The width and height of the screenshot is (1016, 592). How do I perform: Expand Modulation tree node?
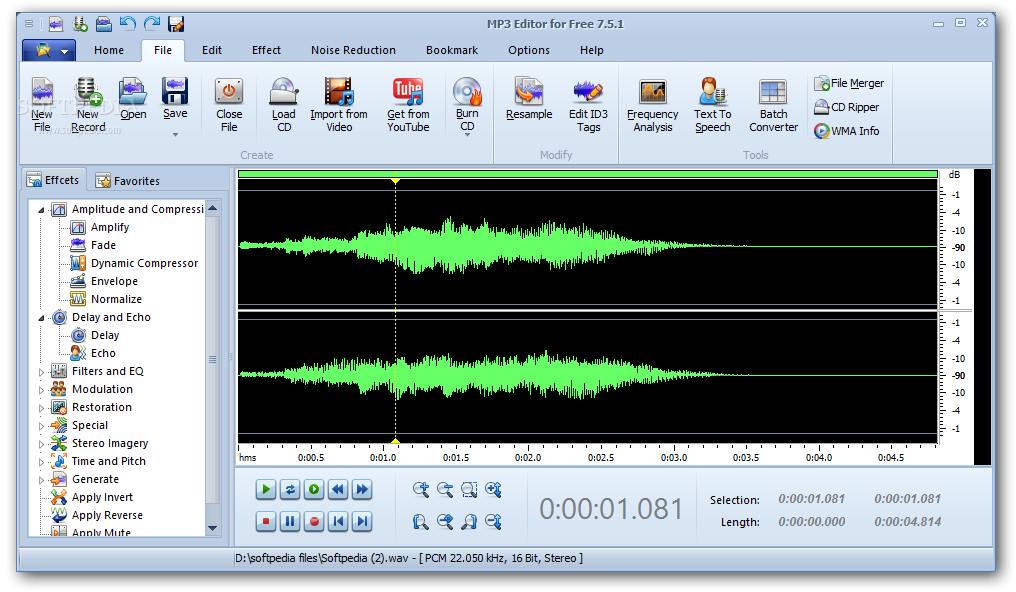(x=41, y=390)
